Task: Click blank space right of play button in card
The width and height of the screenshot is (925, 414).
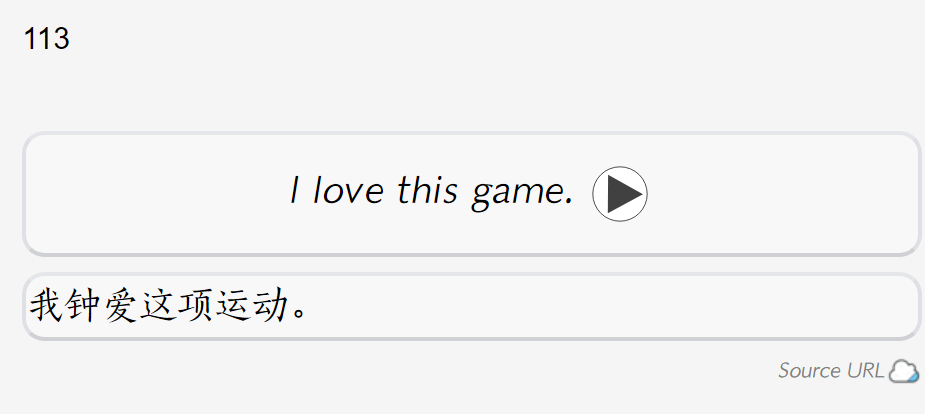Action: click(x=782, y=194)
